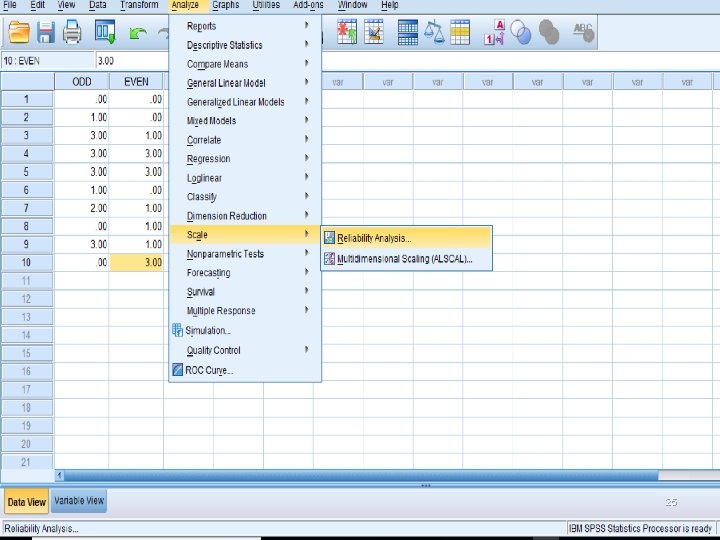Select the highlighted EVEN cell in row 10
Viewport: 720px width, 540px height.
[x=136, y=263]
